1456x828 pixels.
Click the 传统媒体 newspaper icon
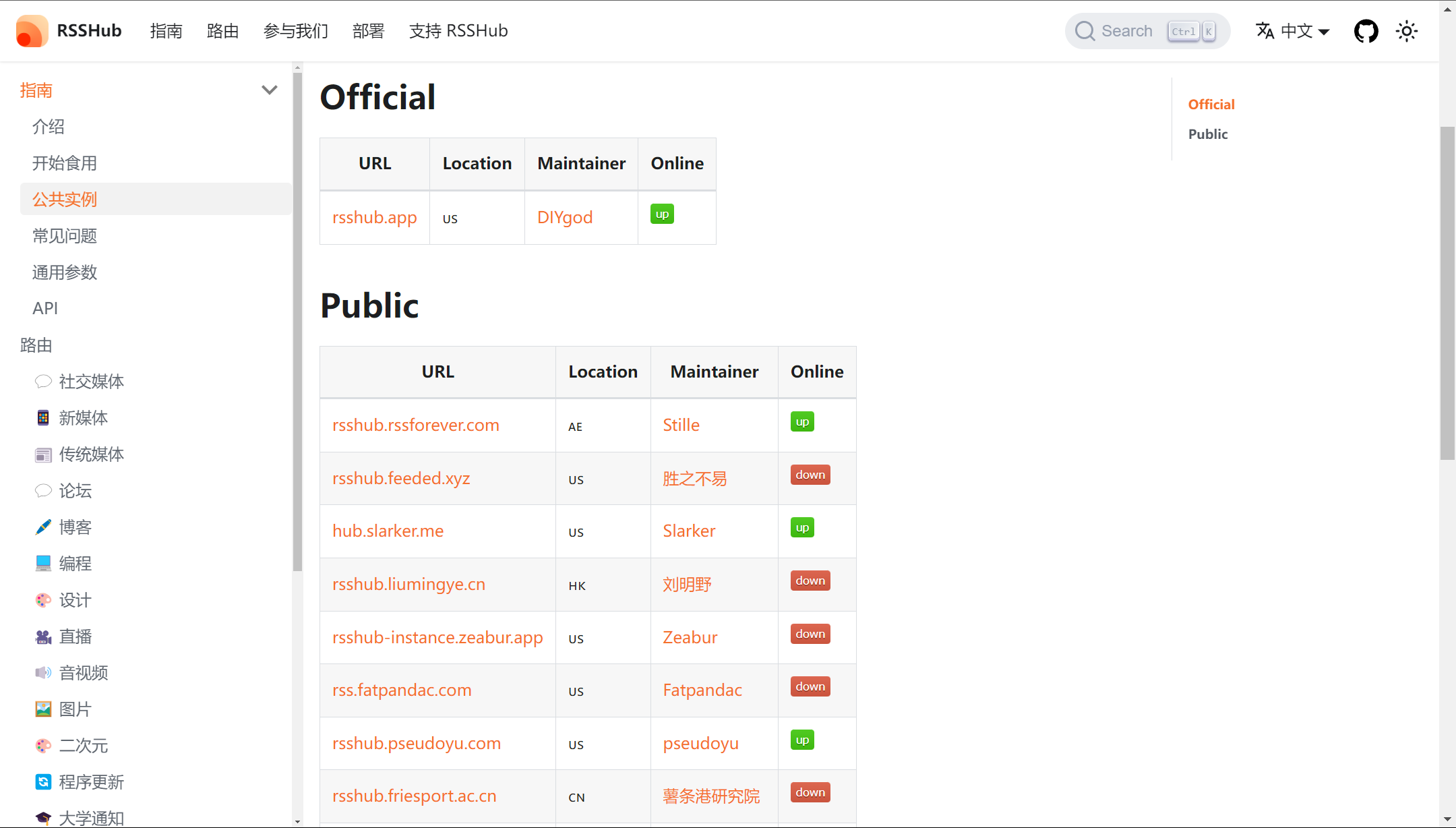pyautogui.click(x=43, y=455)
